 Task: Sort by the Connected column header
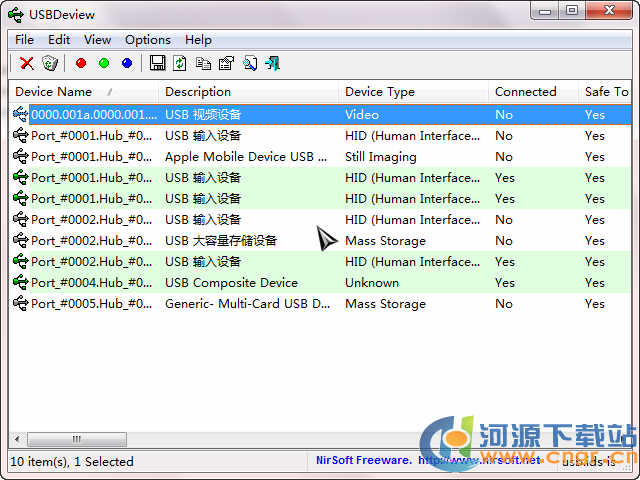coord(533,92)
